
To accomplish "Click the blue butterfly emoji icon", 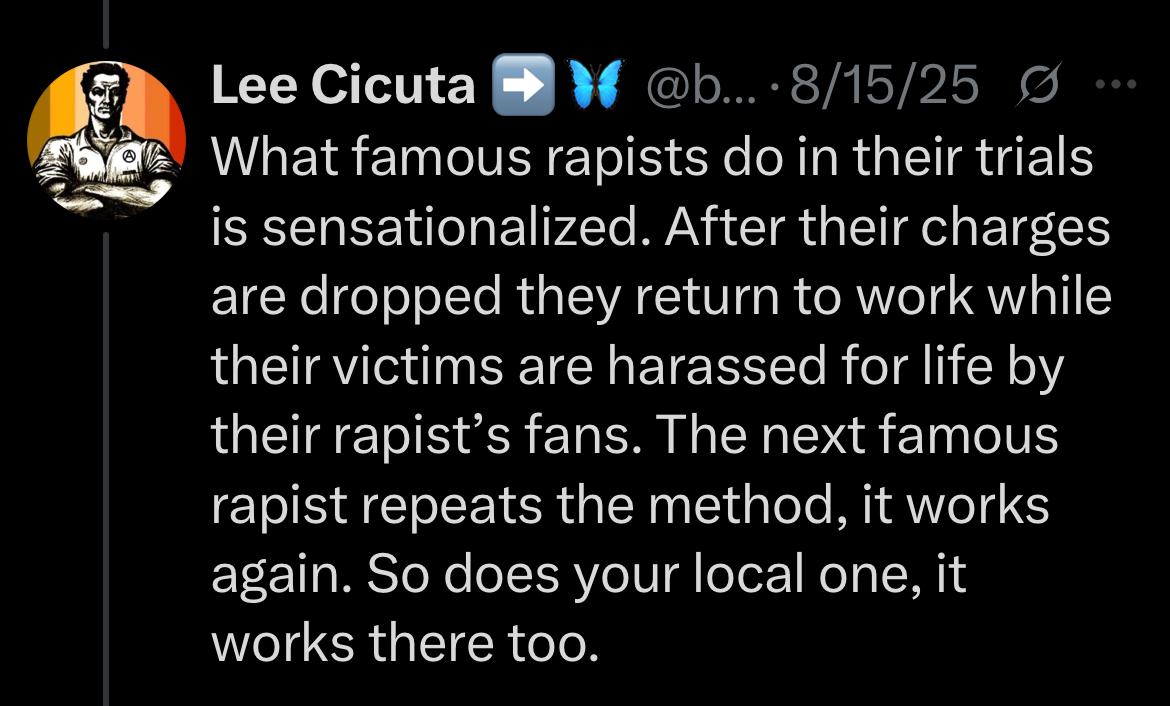I will click(x=596, y=86).
